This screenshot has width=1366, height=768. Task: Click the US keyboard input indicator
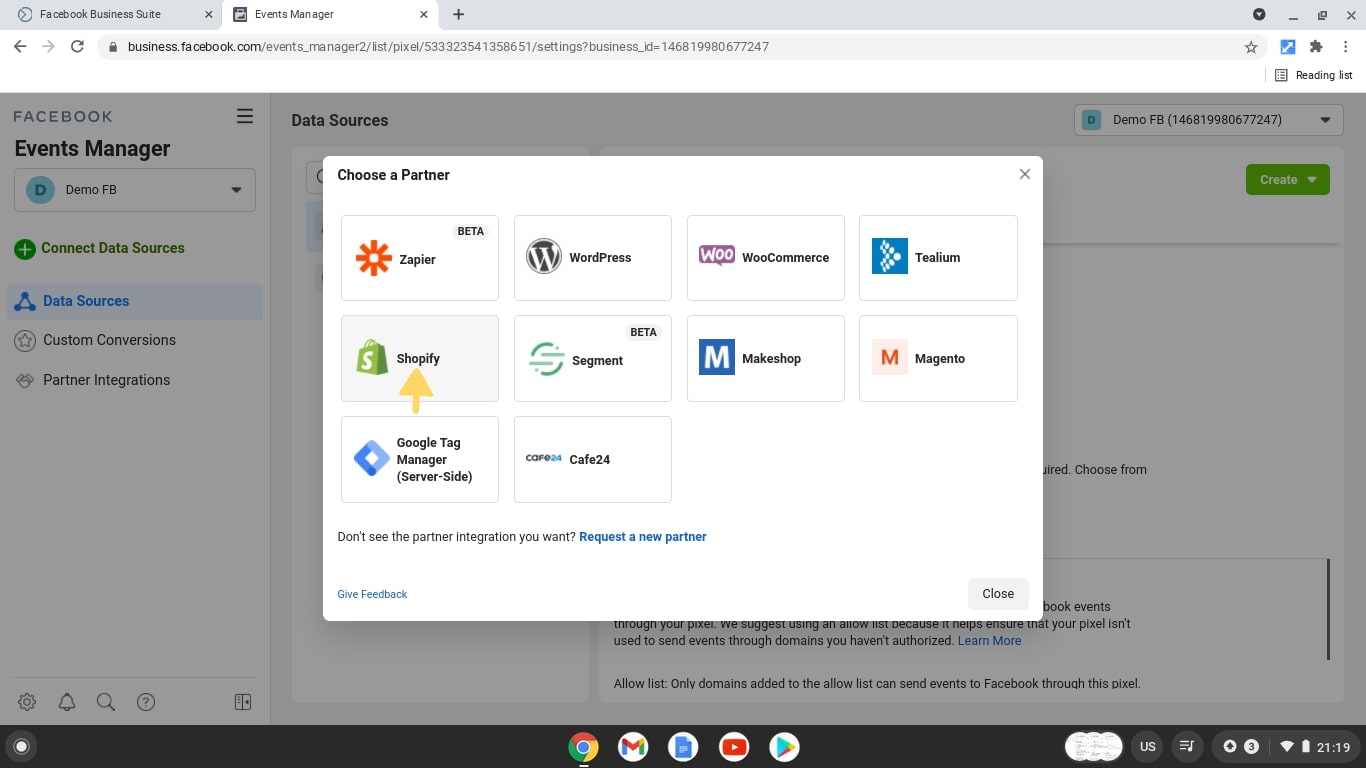1148,746
